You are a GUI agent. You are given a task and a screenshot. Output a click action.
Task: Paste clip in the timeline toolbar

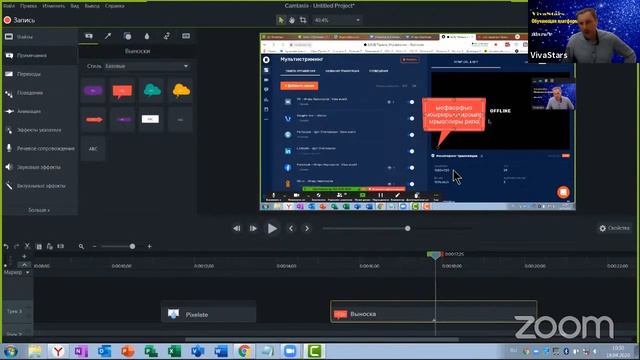click(50, 247)
